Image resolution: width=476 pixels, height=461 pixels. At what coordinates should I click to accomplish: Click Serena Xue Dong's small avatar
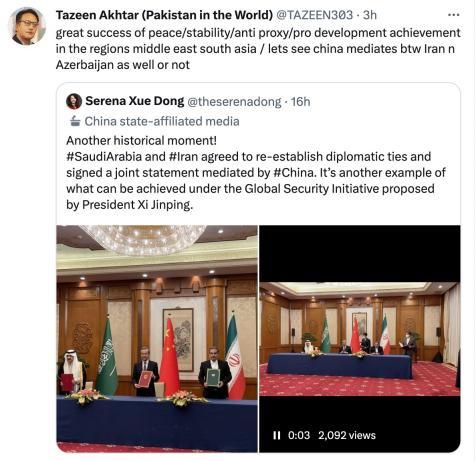(74, 101)
